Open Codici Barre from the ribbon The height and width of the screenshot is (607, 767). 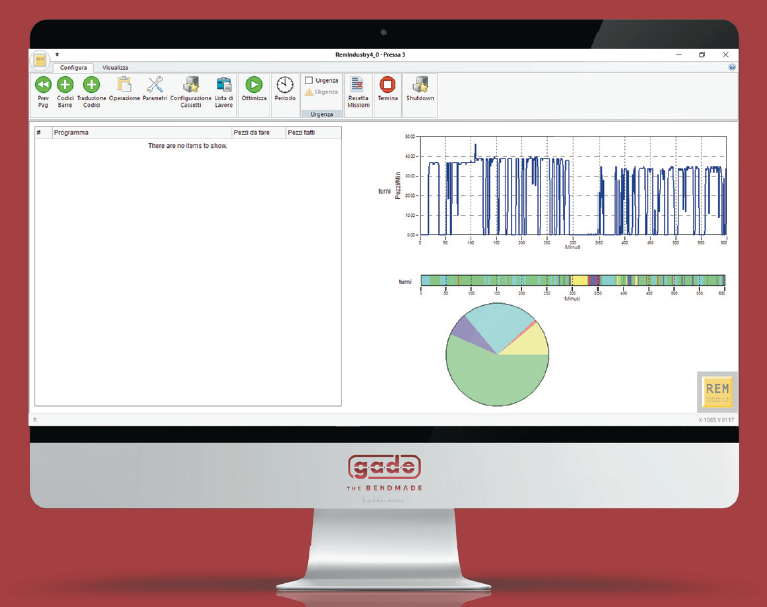click(x=66, y=85)
